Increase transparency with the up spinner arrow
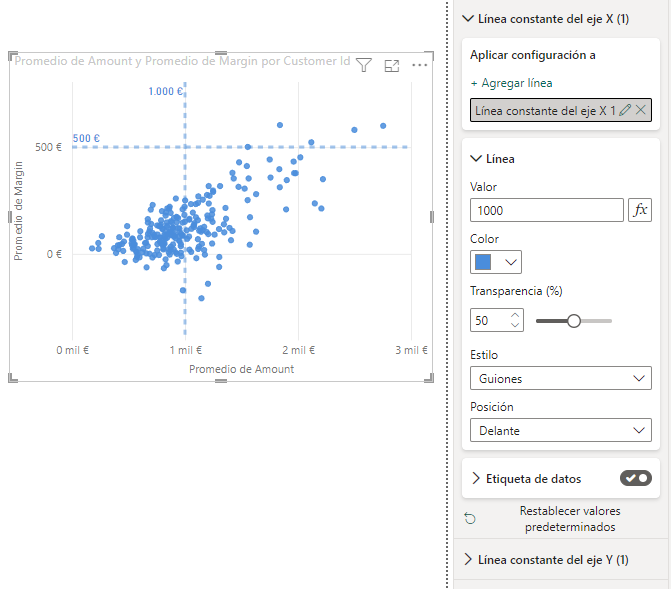 point(515,316)
